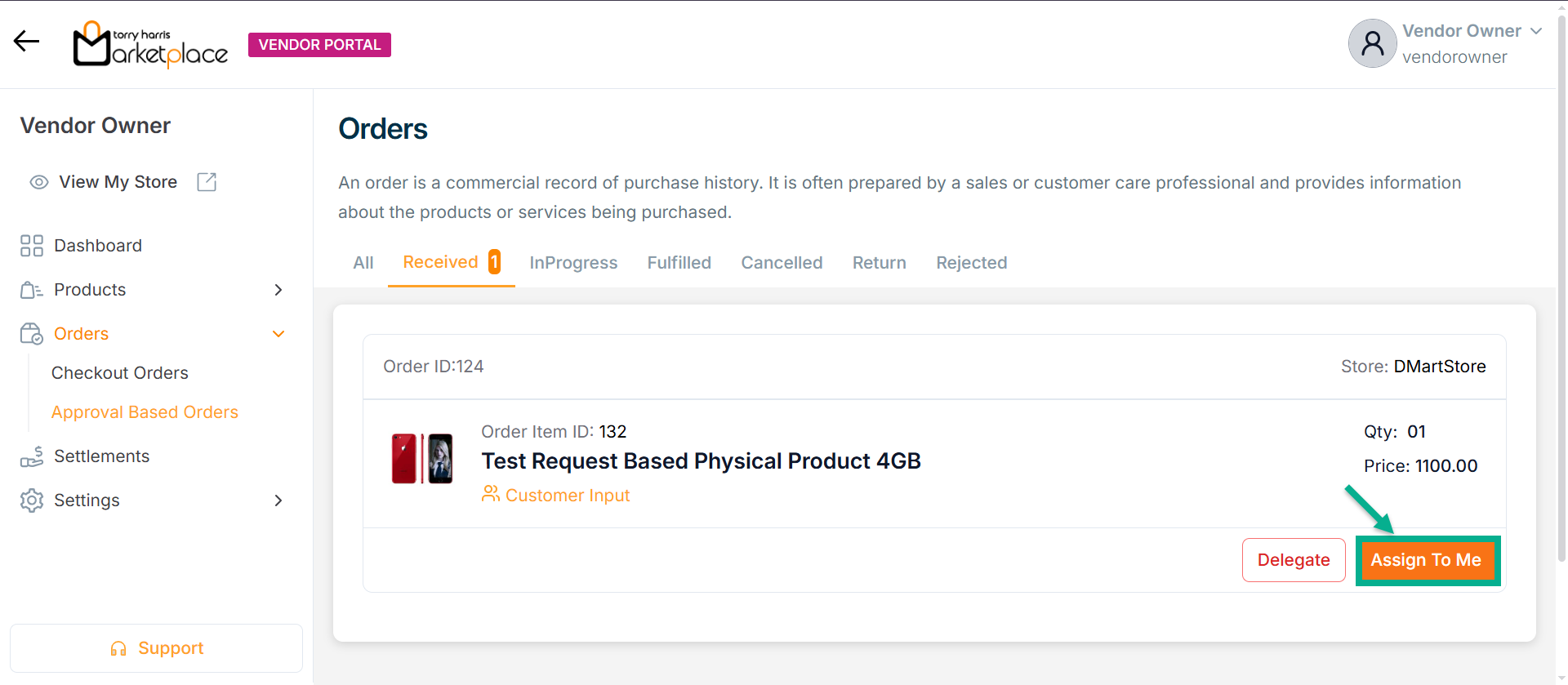Click the product thumbnail image
This screenshot has width=1568, height=685.
pos(422,459)
